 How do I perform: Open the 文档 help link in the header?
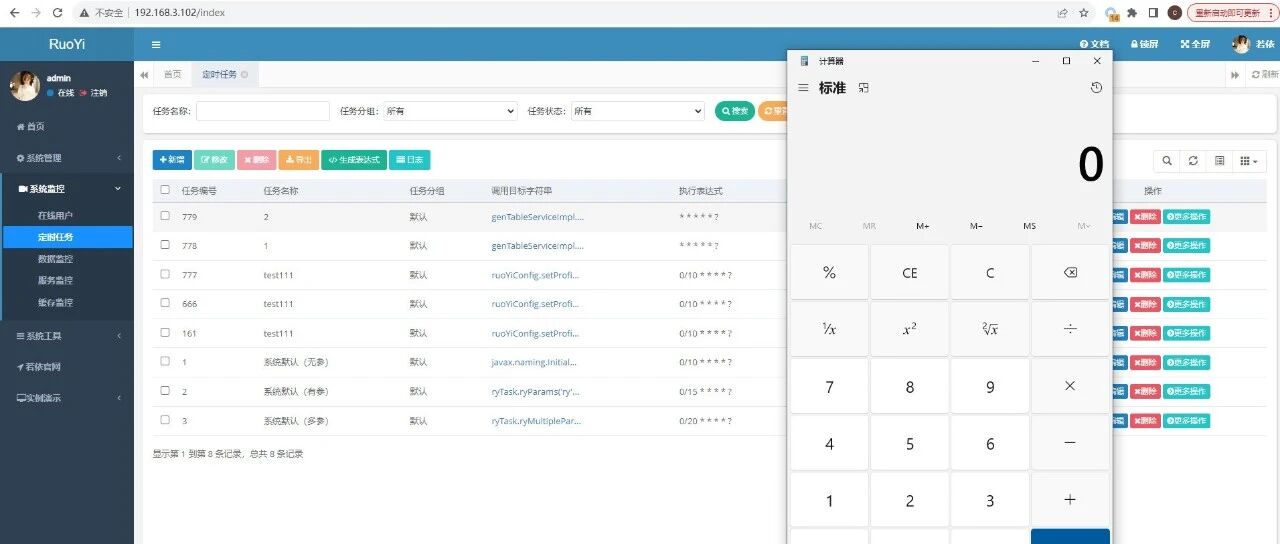(1095, 44)
